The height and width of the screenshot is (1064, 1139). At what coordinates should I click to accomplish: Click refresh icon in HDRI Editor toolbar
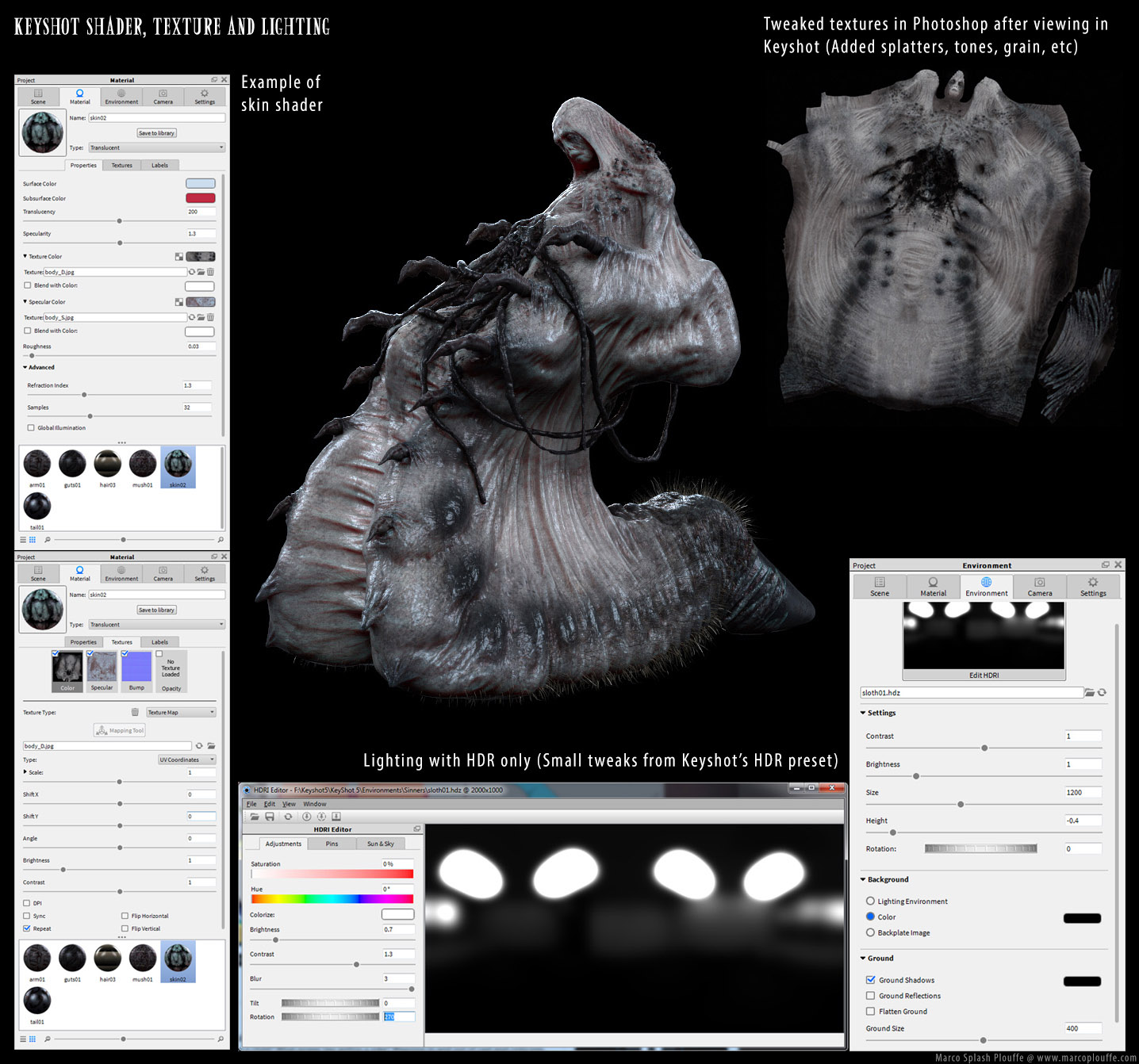[288, 816]
